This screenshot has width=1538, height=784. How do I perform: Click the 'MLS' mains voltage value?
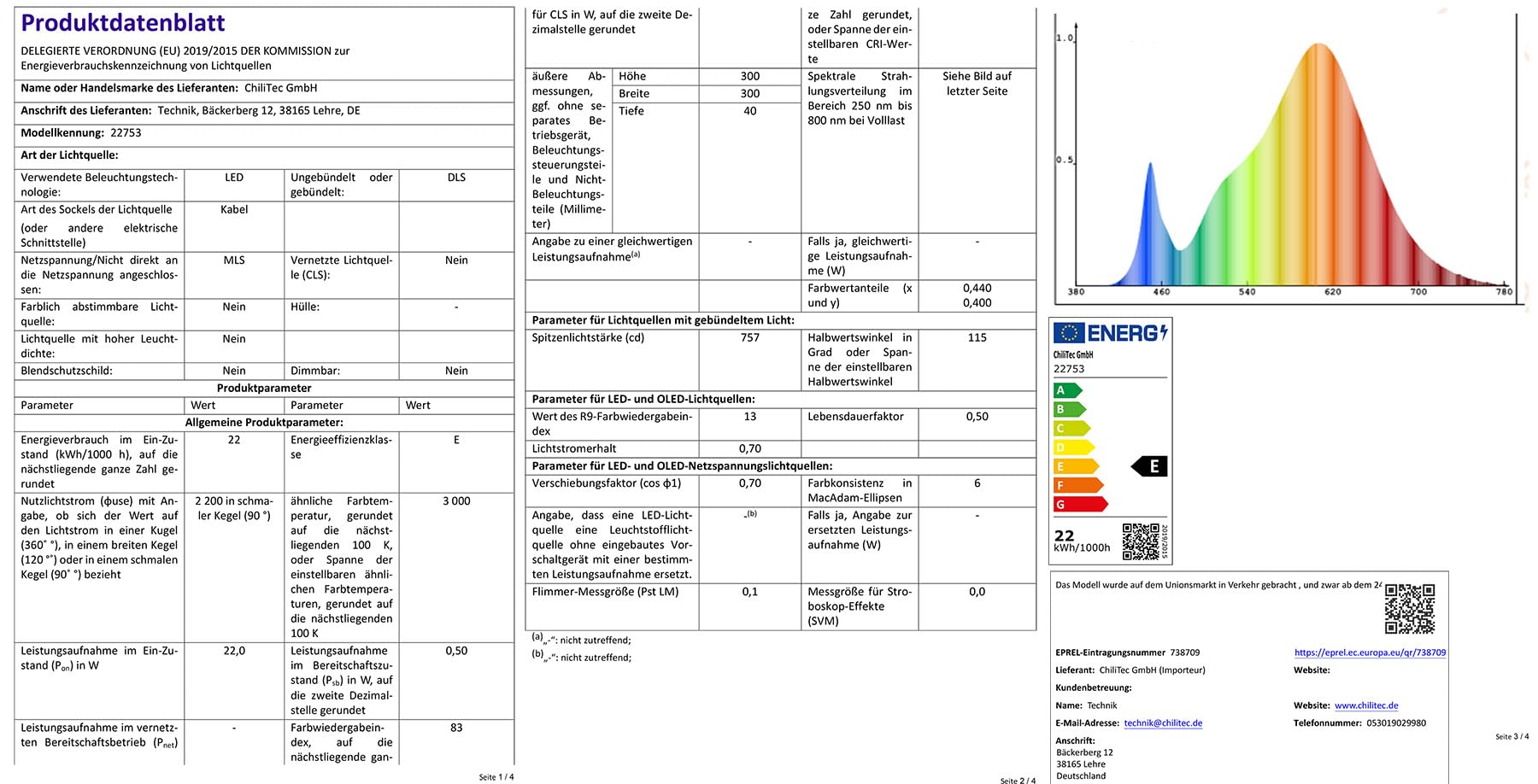234,260
